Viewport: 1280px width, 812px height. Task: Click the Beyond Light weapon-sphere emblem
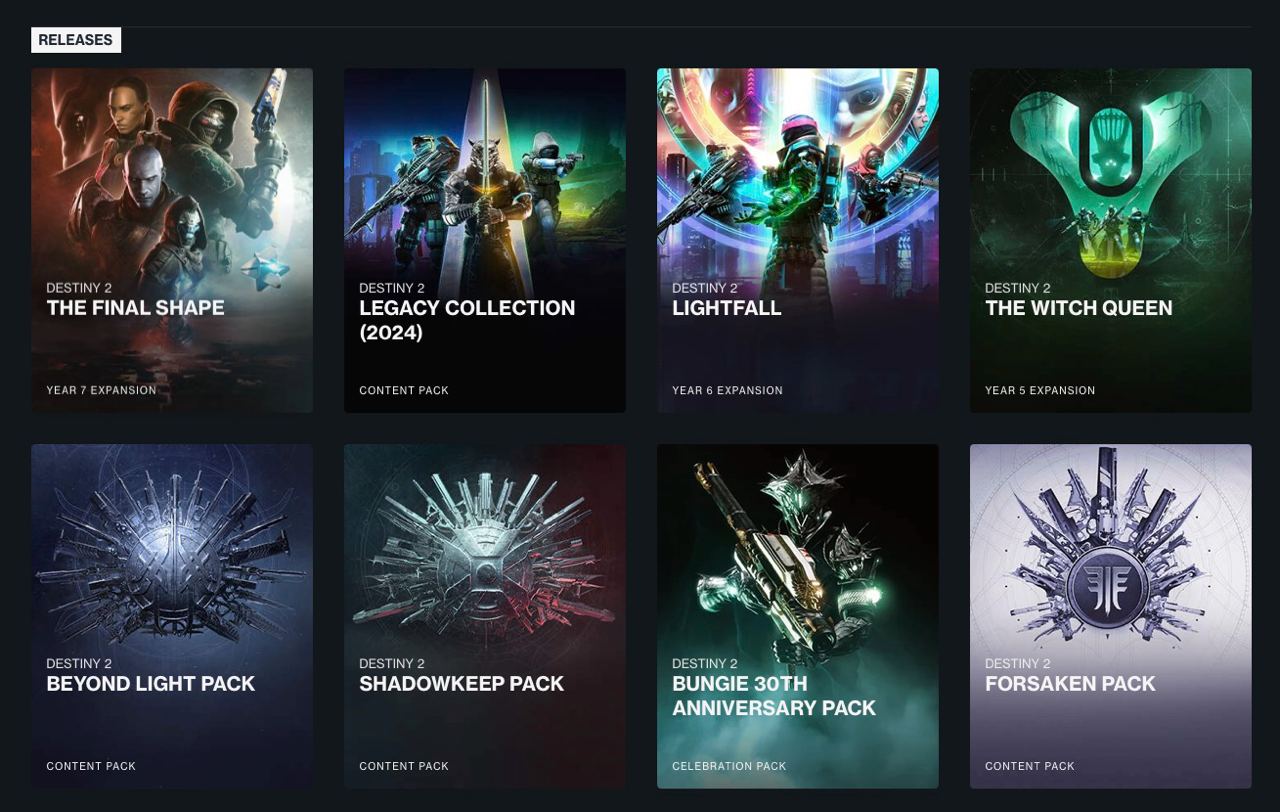click(171, 560)
